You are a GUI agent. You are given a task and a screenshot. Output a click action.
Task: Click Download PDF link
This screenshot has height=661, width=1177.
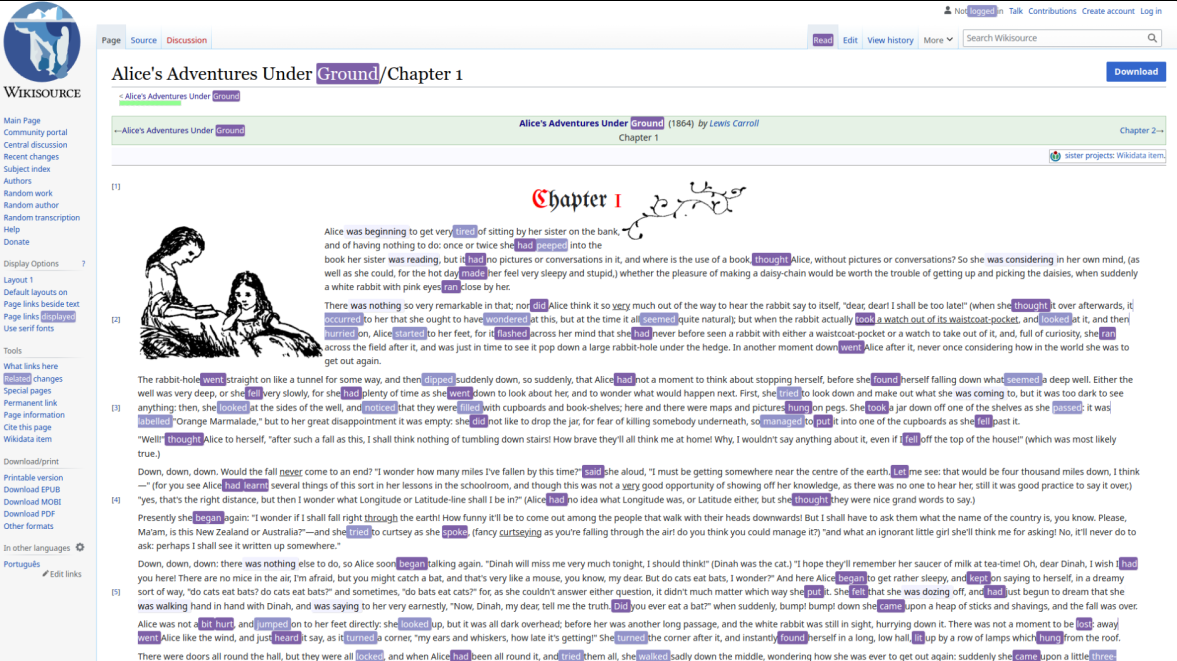tap(29, 514)
